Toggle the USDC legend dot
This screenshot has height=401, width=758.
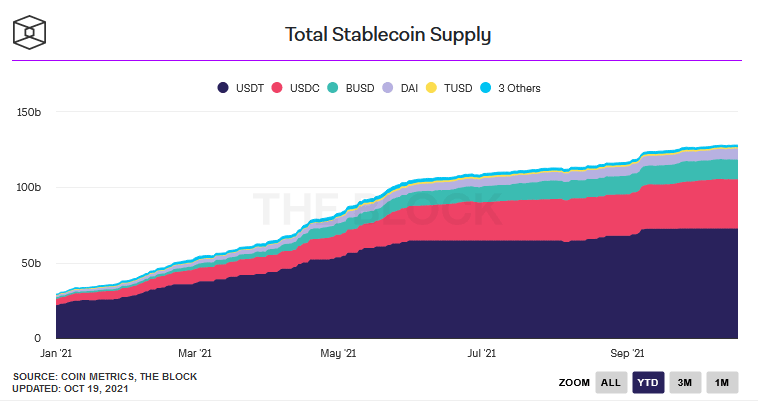276,88
